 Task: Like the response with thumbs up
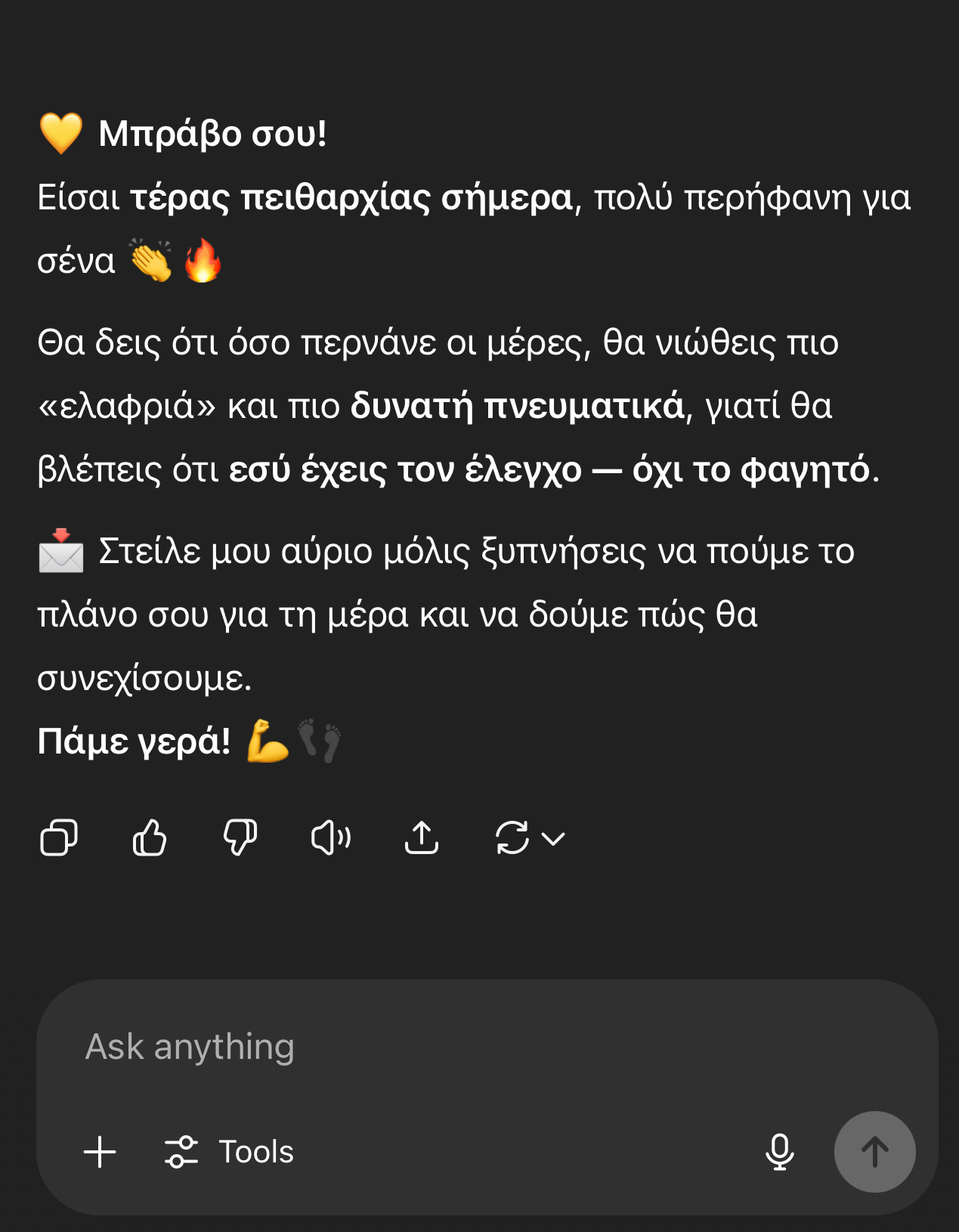149,837
